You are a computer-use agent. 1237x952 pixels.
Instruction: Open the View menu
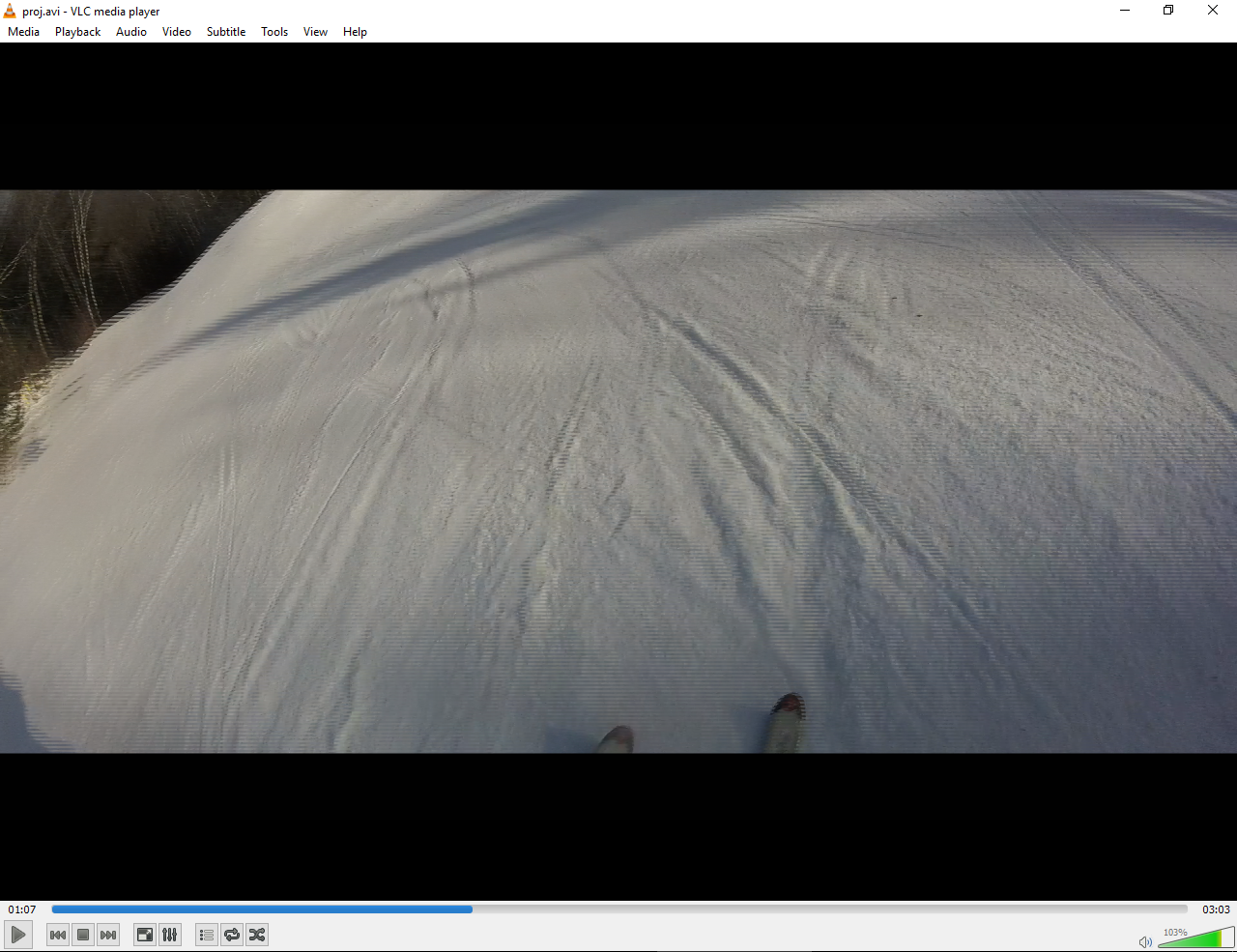[x=315, y=32]
